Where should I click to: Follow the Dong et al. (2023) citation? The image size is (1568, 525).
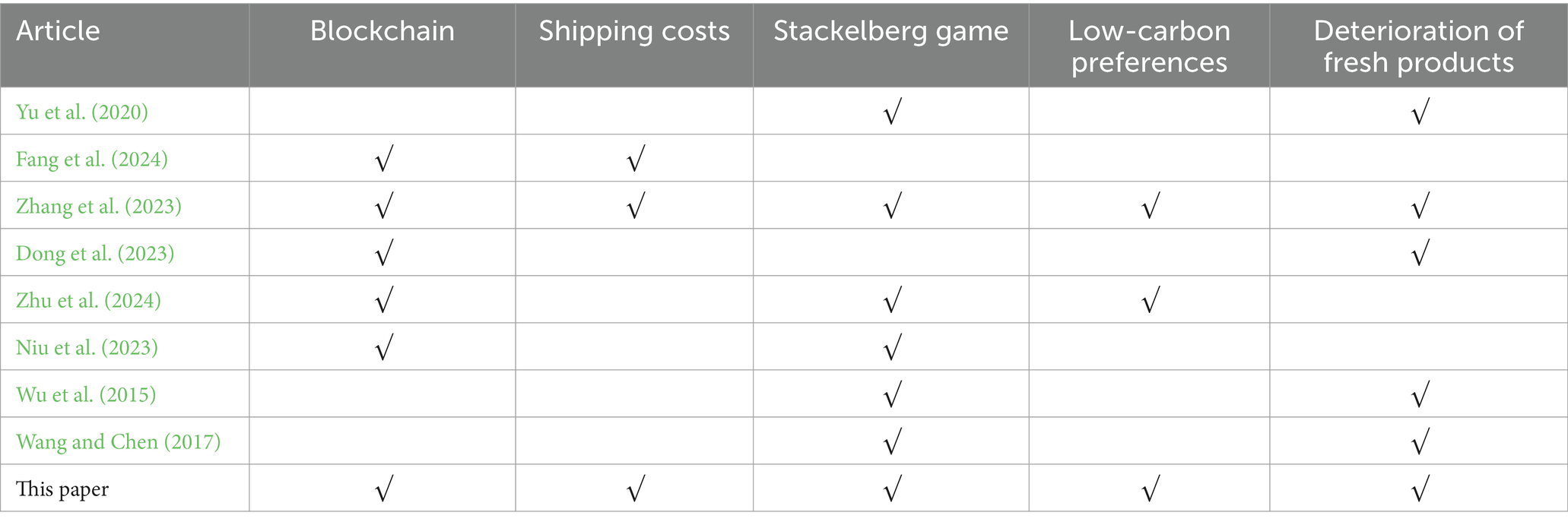(x=95, y=254)
